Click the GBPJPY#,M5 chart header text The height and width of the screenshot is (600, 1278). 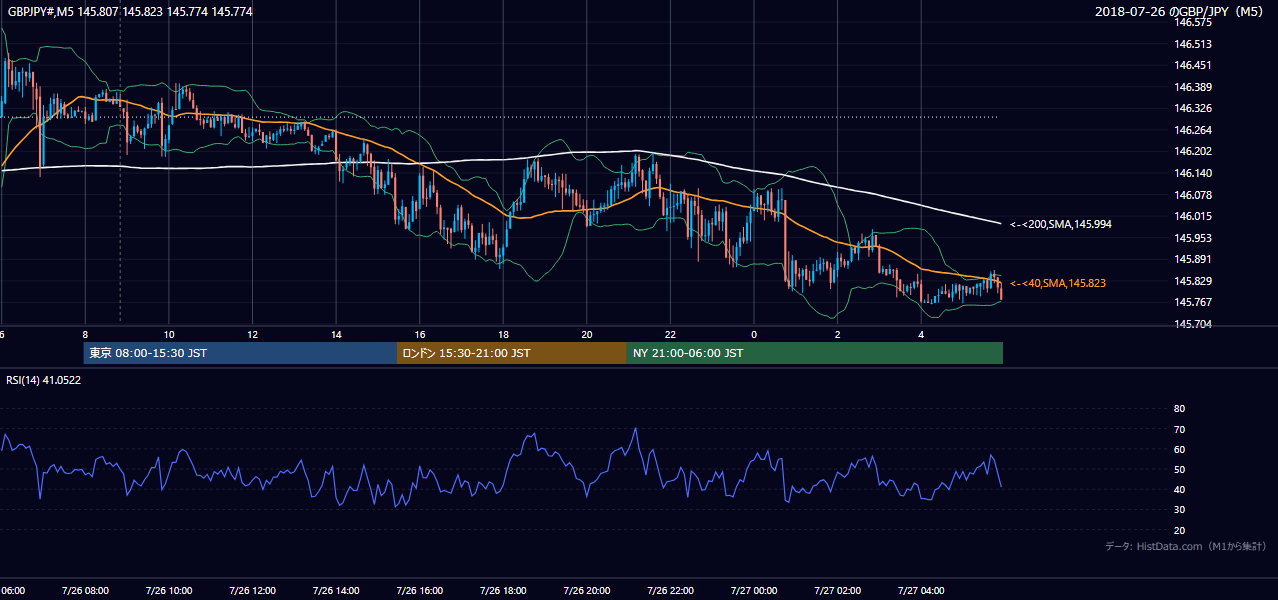tap(130, 12)
